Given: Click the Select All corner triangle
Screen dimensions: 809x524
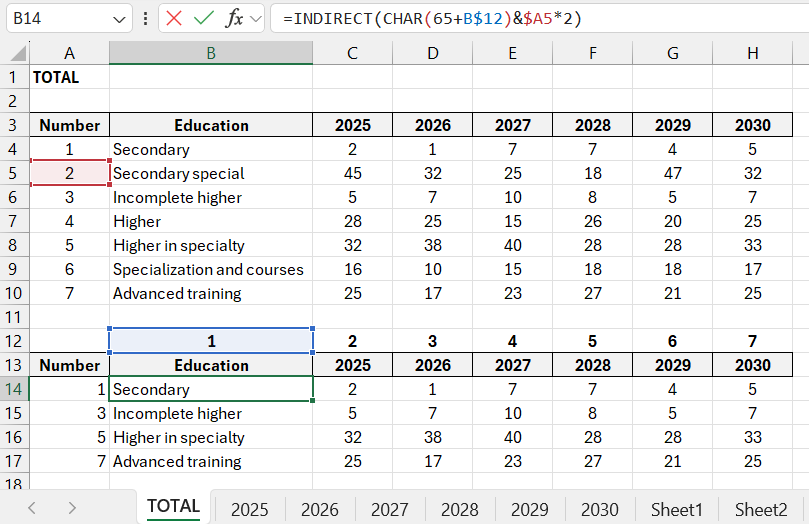Looking at the screenshot, I should click(17, 53).
